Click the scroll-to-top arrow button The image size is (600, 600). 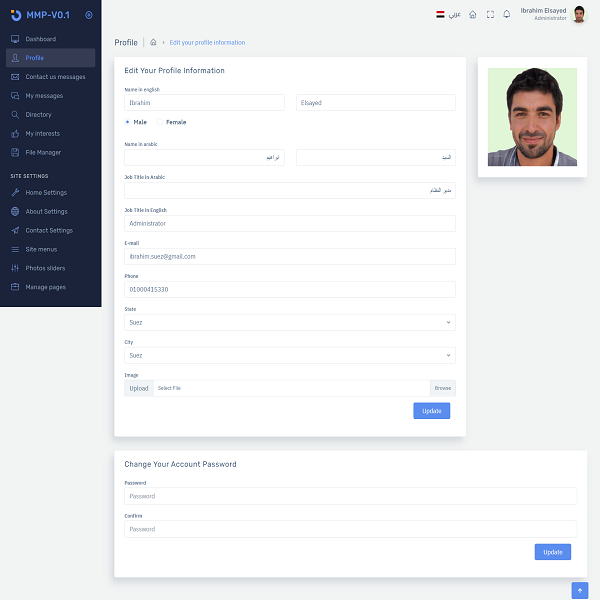coord(579,590)
